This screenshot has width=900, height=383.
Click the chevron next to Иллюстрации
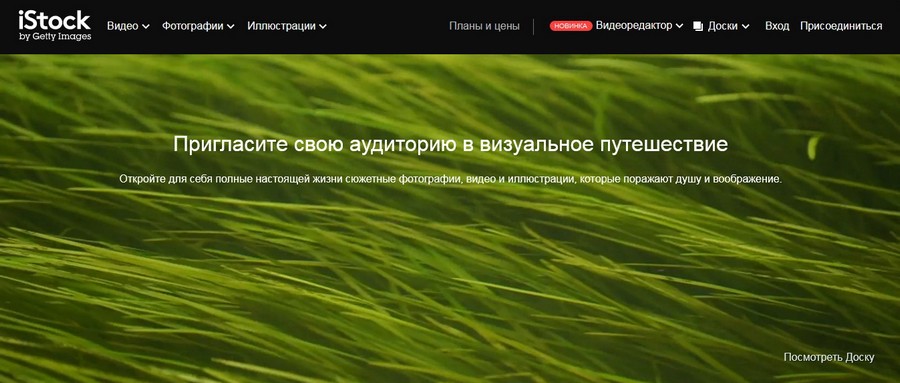323,26
